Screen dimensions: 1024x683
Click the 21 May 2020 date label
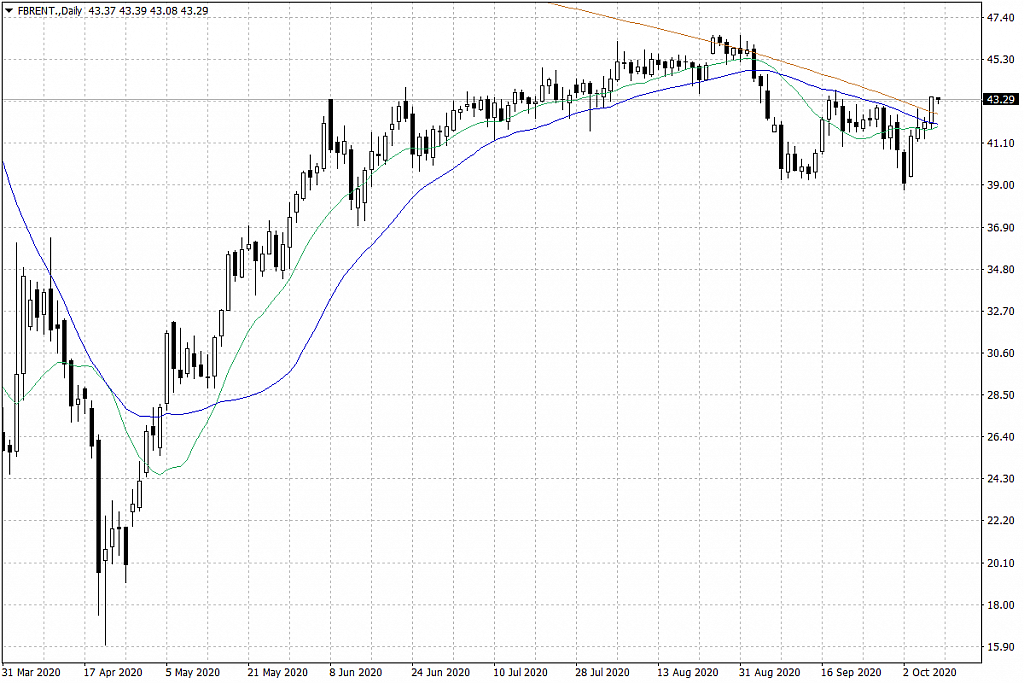tap(278, 673)
